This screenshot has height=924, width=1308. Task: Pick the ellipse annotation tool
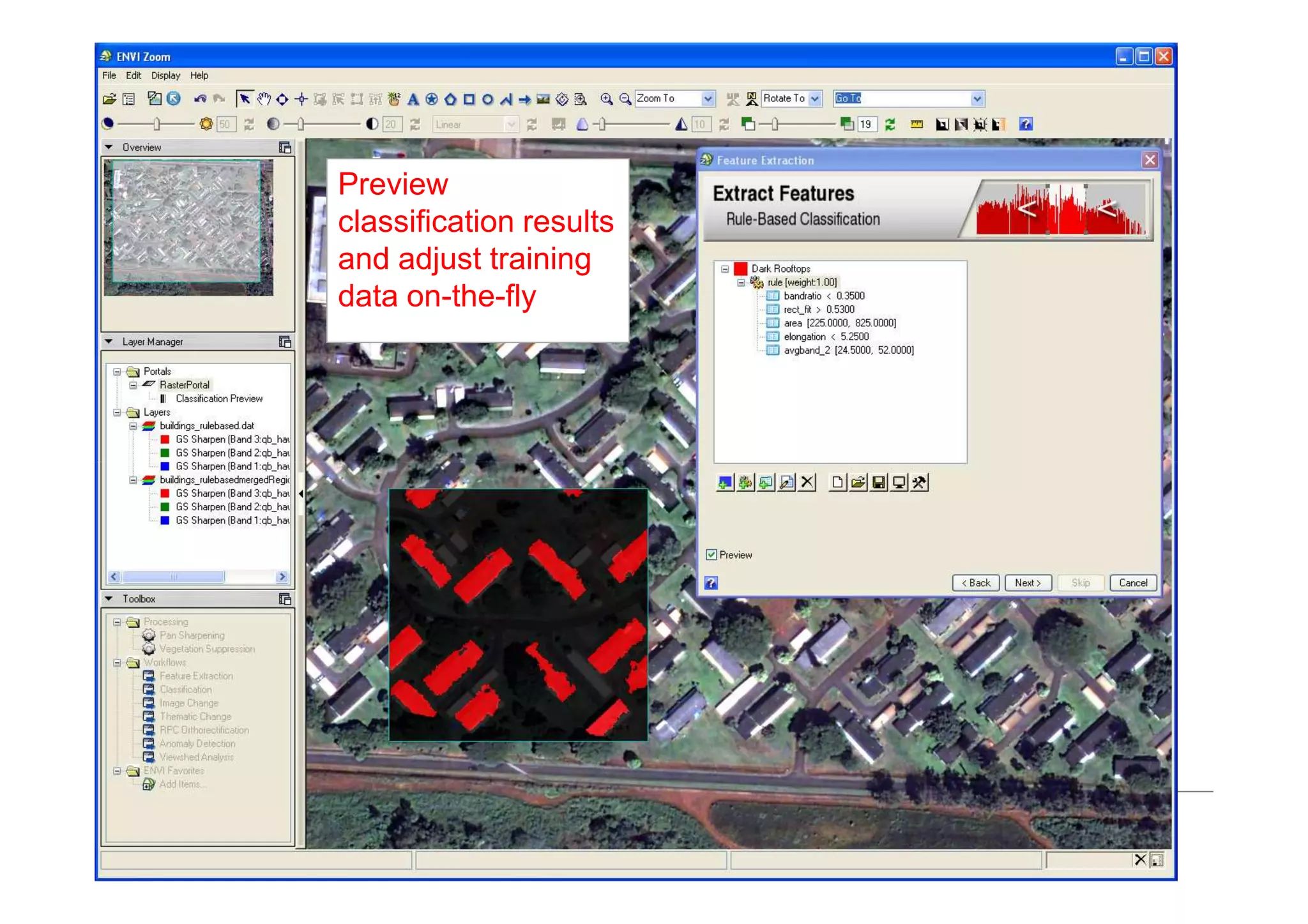click(487, 99)
